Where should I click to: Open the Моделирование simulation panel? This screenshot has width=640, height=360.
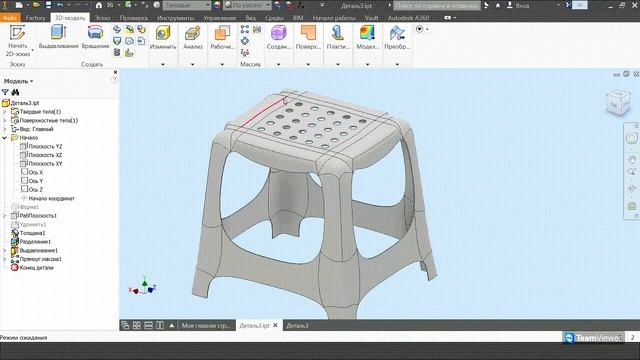367,38
